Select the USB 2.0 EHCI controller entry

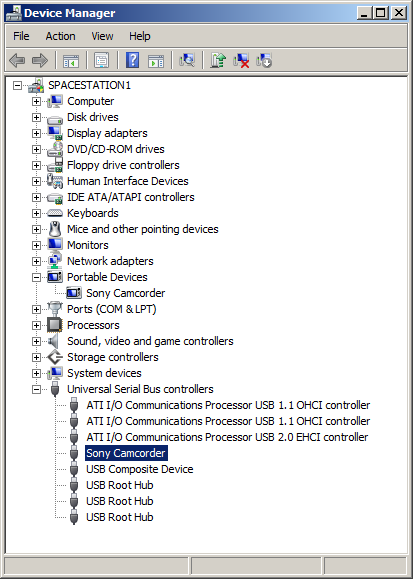pyautogui.click(x=227, y=437)
